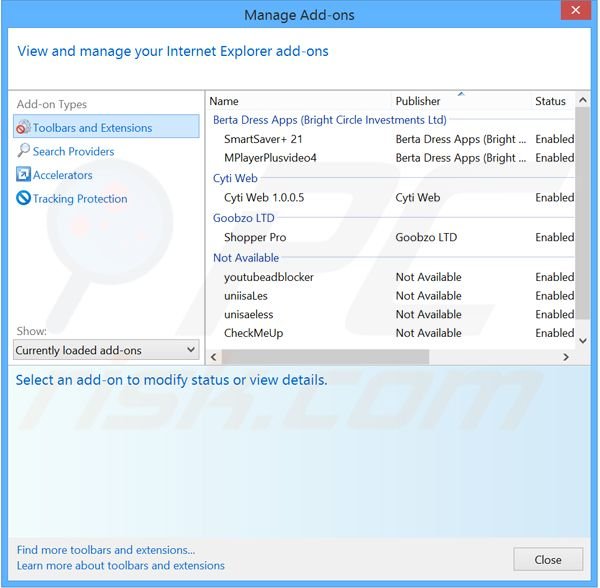Click the Tracking Protection icon
The image size is (600, 588).
(x=24, y=198)
